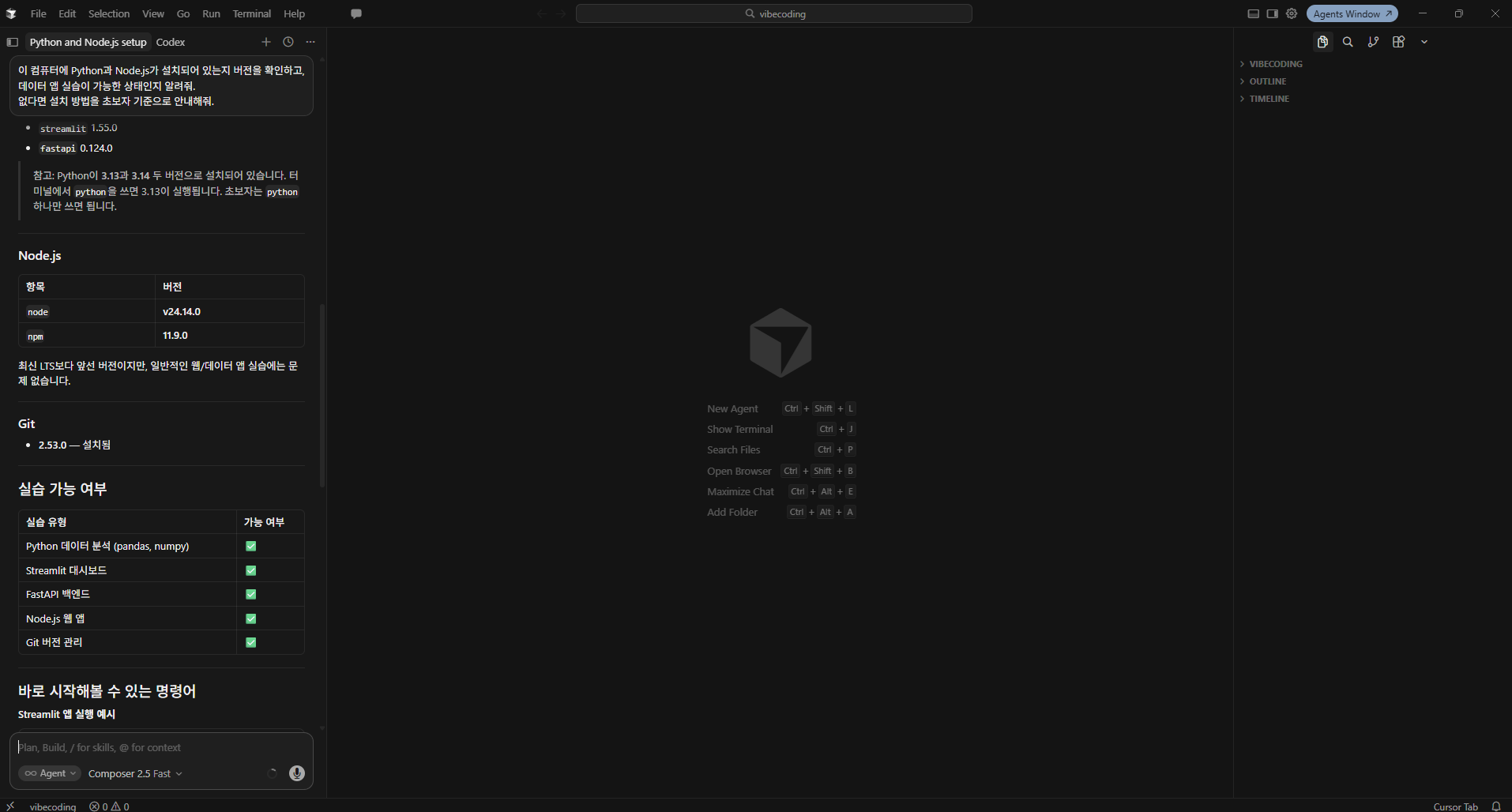Screen dimensions: 1512x812
Task: Click the FastAPI 백엔드 table row label
Action: [x=58, y=594]
